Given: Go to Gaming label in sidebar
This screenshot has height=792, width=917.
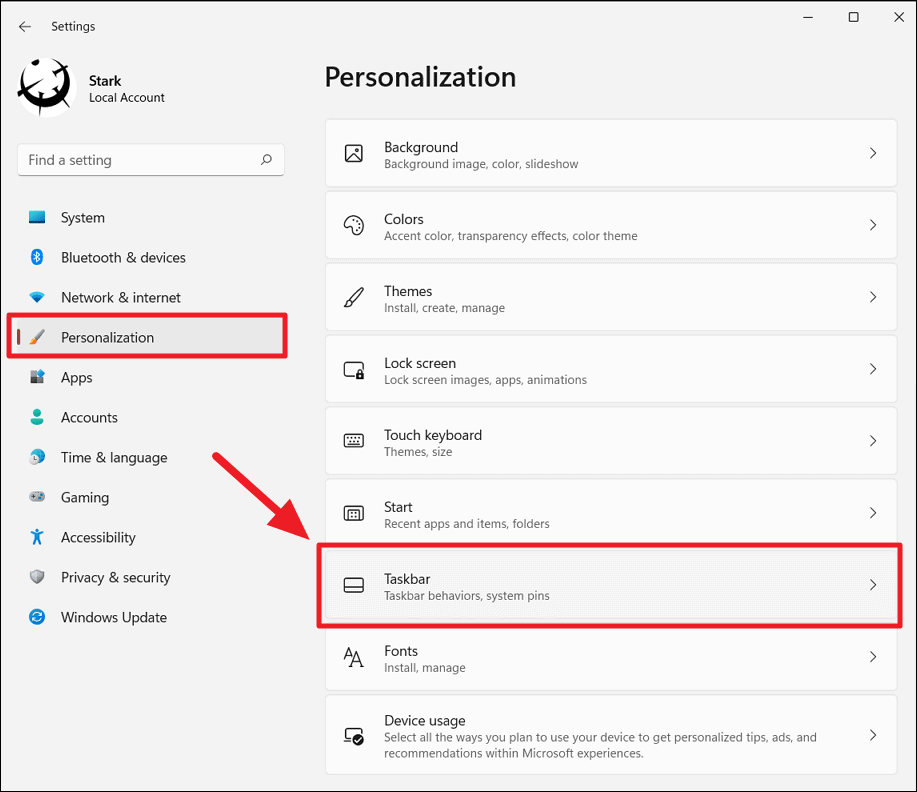Looking at the screenshot, I should click(85, 498).
